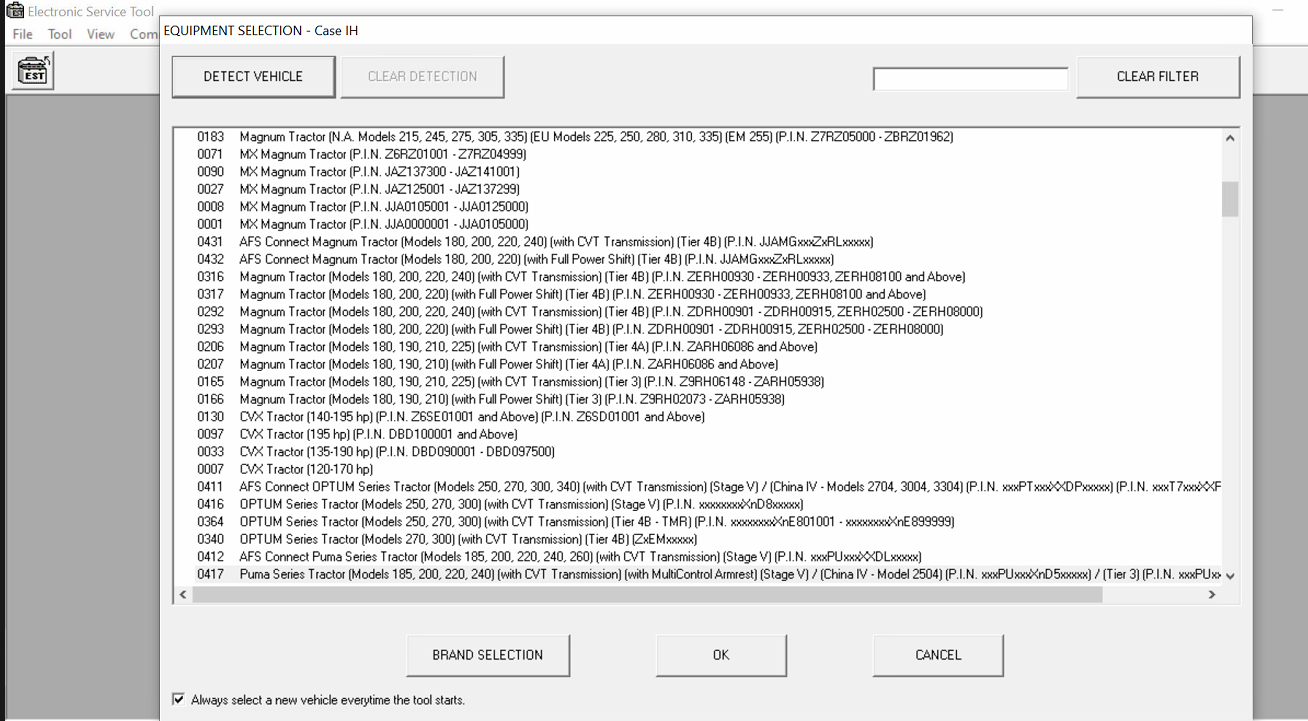Image resolution: width=1308 pixels, height=721 pixels.
Task: Click the horizontal scrollbar left arrow
Action: pyautogui.click(x=182, y=594)
